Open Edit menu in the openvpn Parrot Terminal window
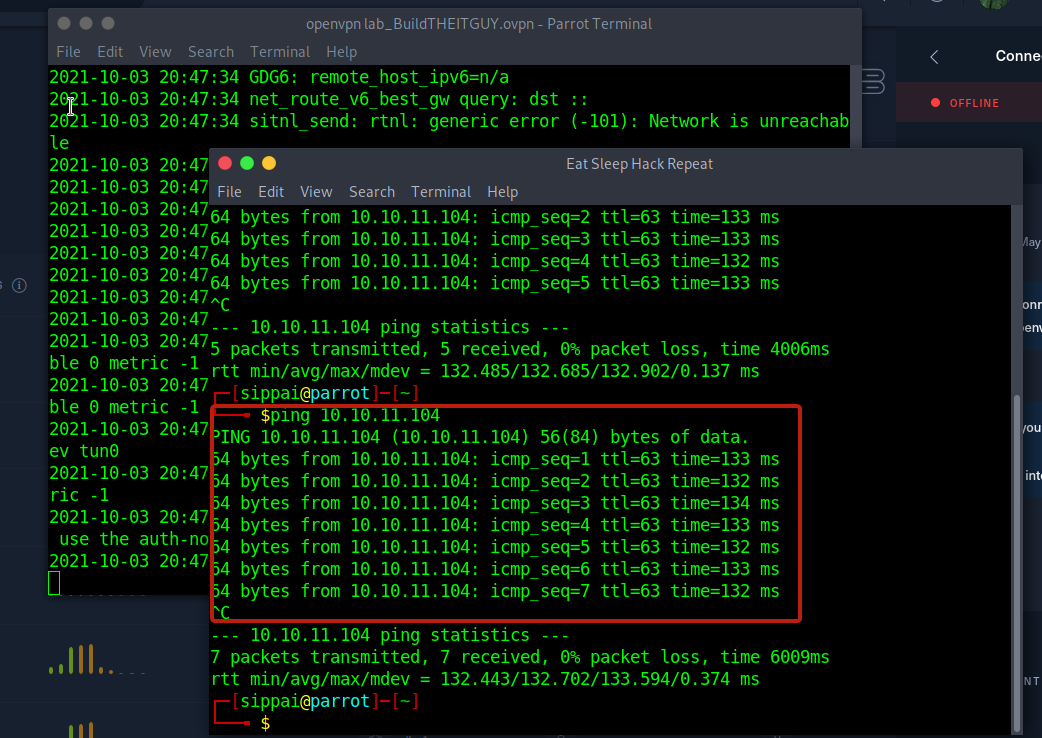This screenshot has width=1042, height=738. pos(110,52)
